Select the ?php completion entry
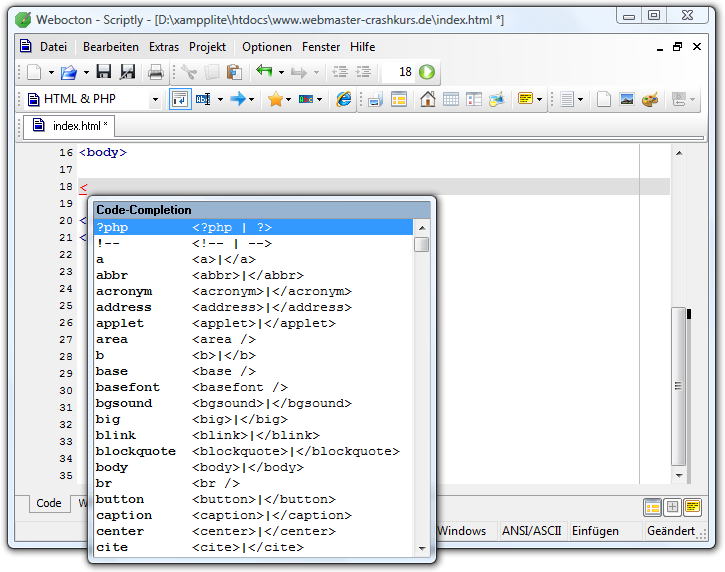The width and height of the screenshot is (725, 572). [112, 227]
